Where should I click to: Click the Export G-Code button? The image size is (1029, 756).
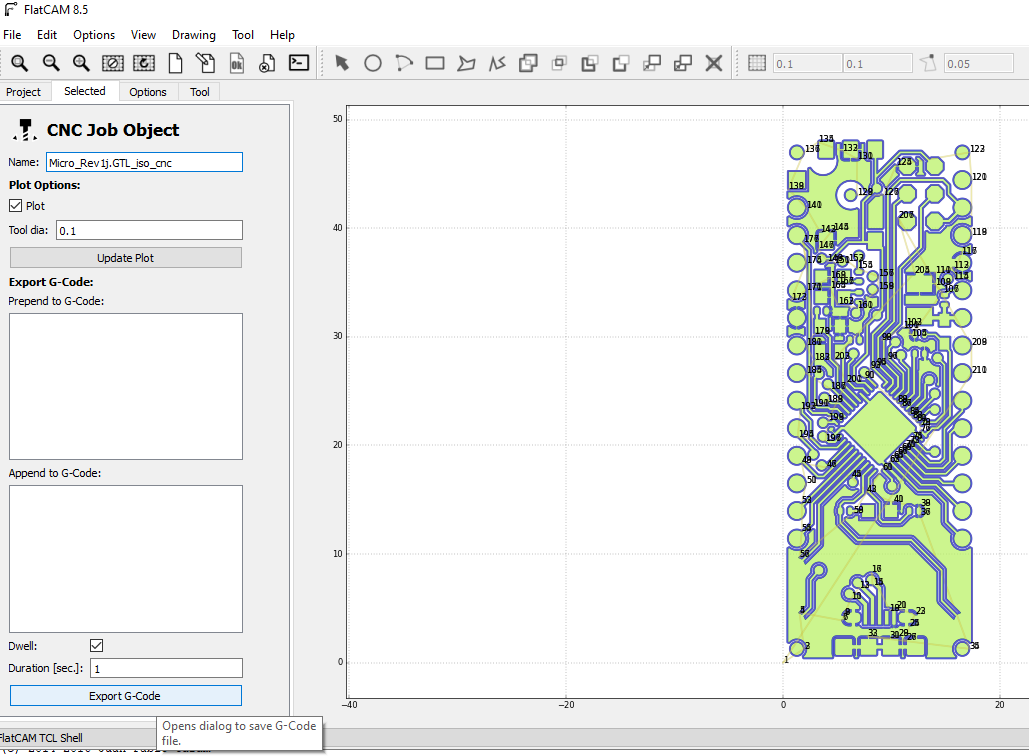(125, 696)
